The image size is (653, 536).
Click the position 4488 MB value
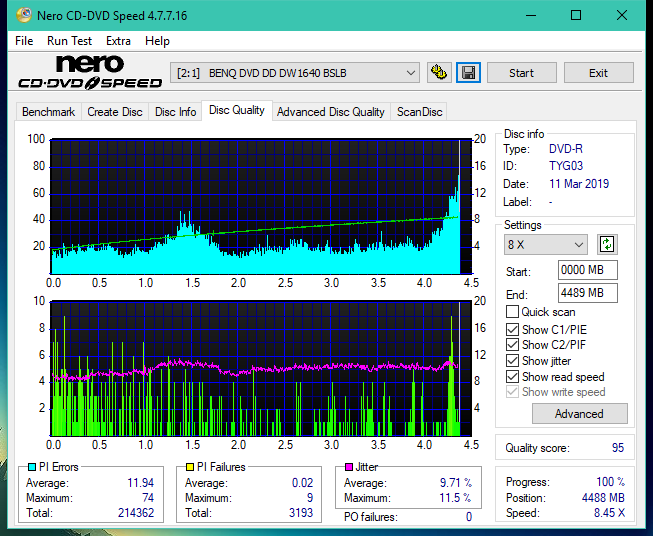[x=603, y=497]
